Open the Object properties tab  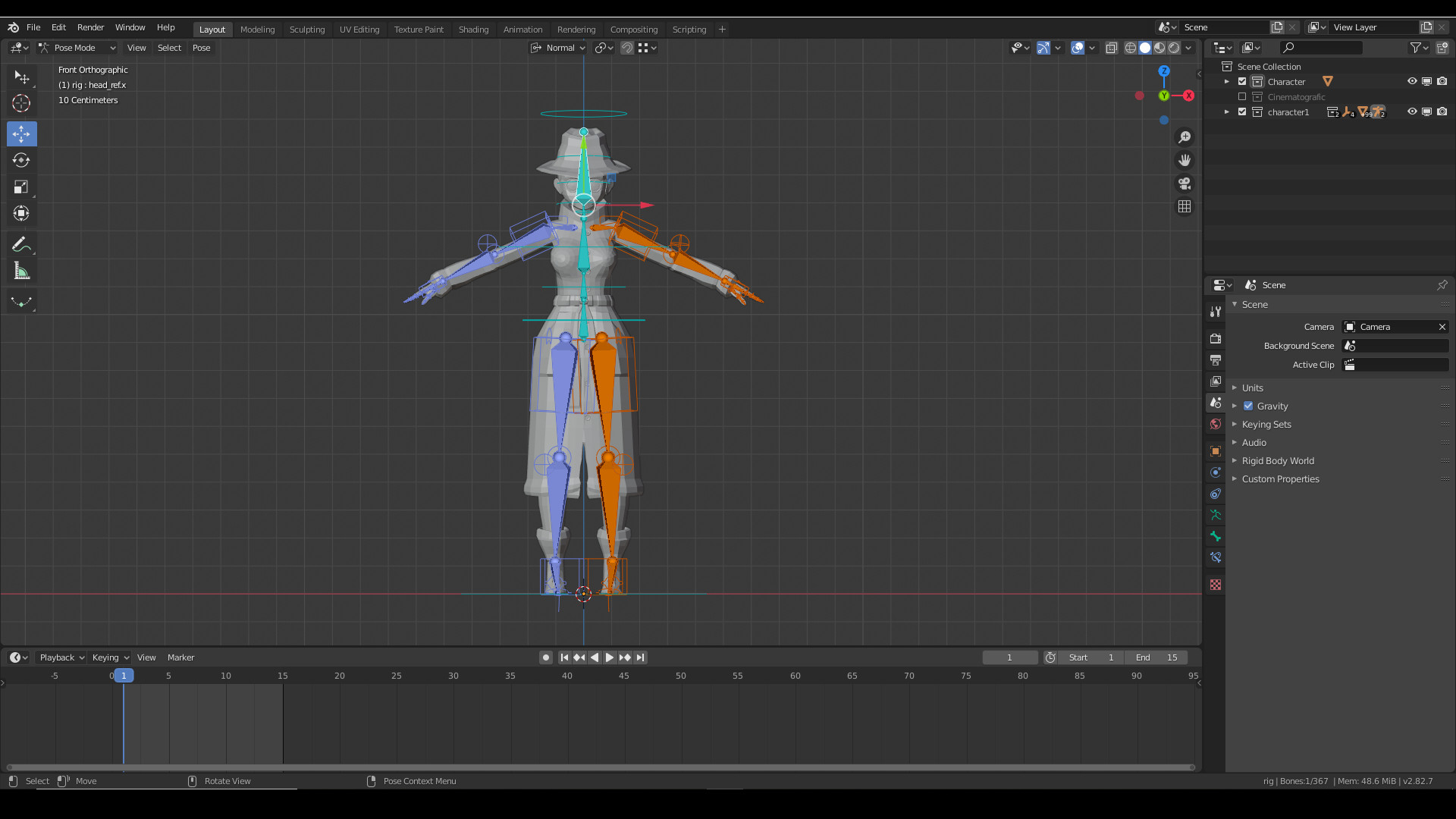[1216, 451]
